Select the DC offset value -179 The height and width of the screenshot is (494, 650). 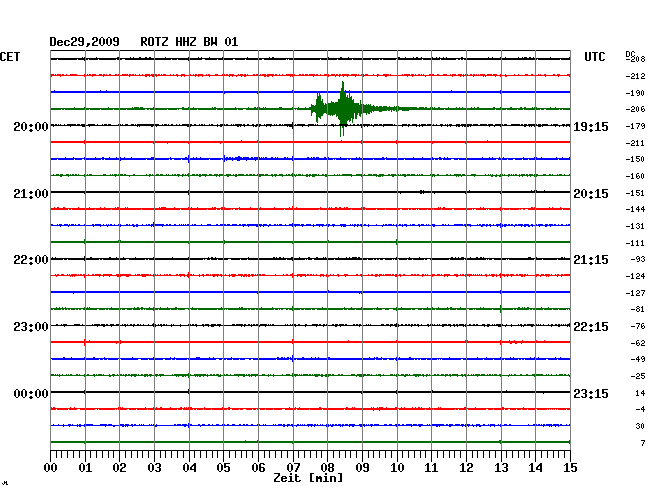635,126
